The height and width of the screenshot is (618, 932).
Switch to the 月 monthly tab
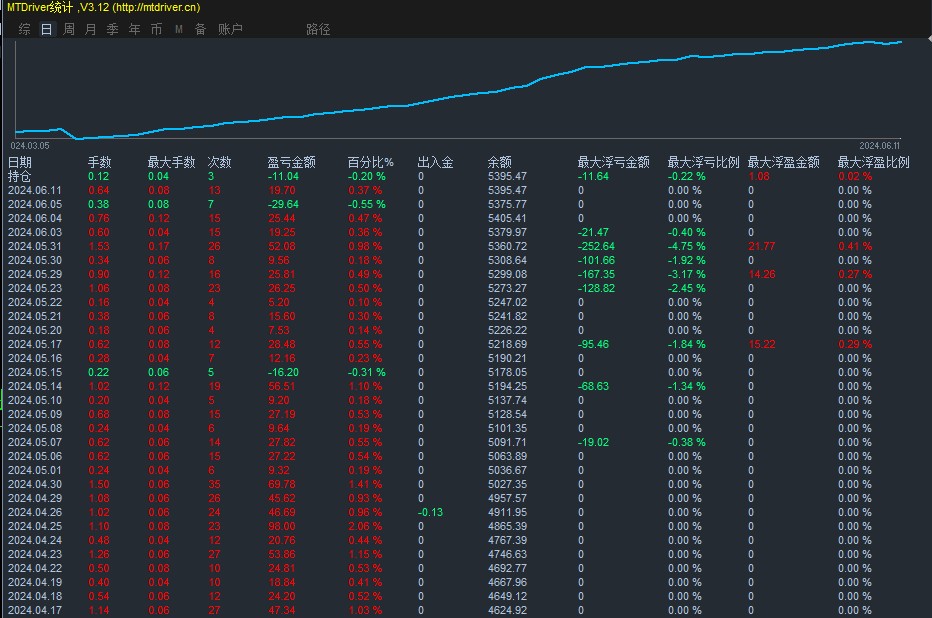pos(91,29)
